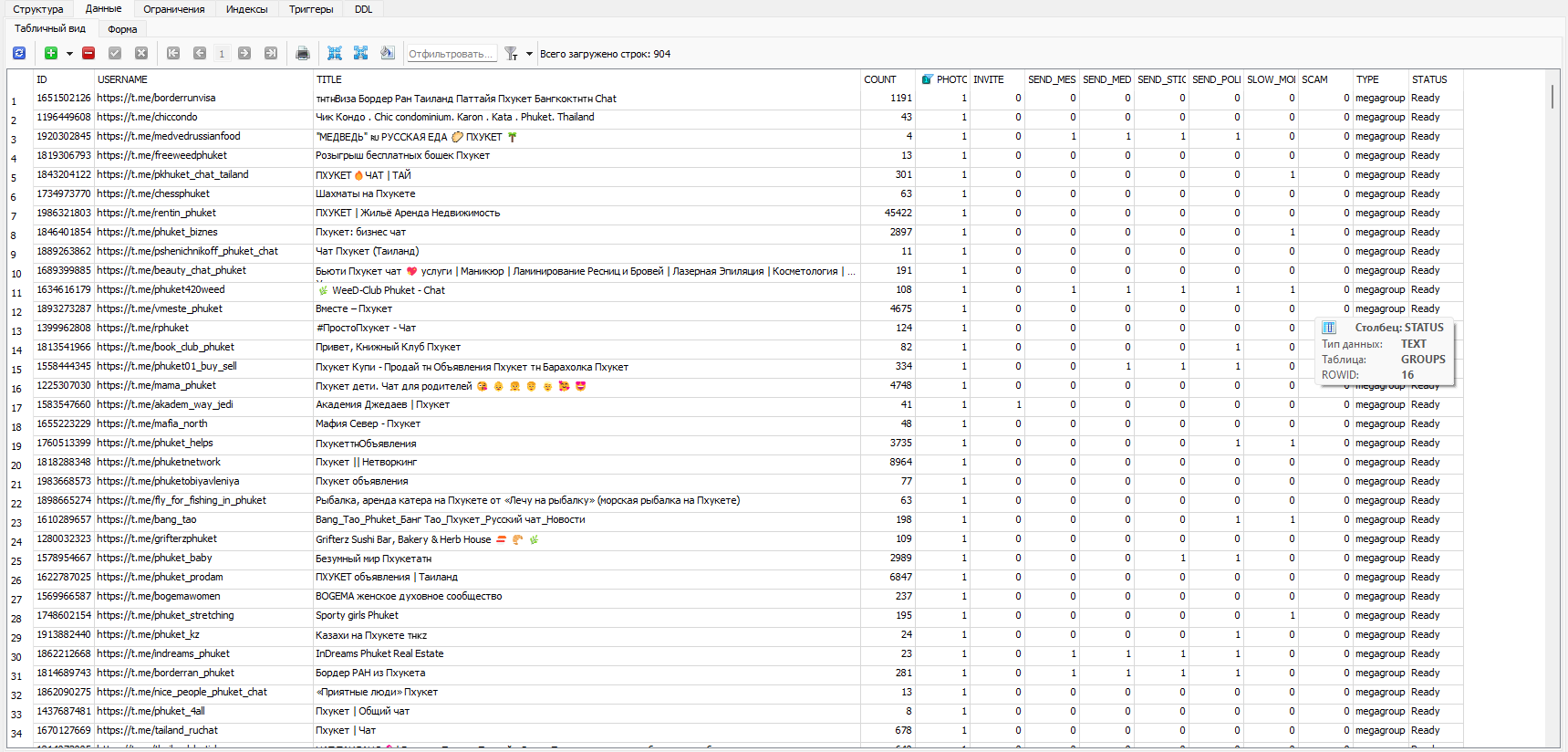Viewport: 1568px width, 752px height.
Task: Open the DDL tab
Action: tap(363, 9)
